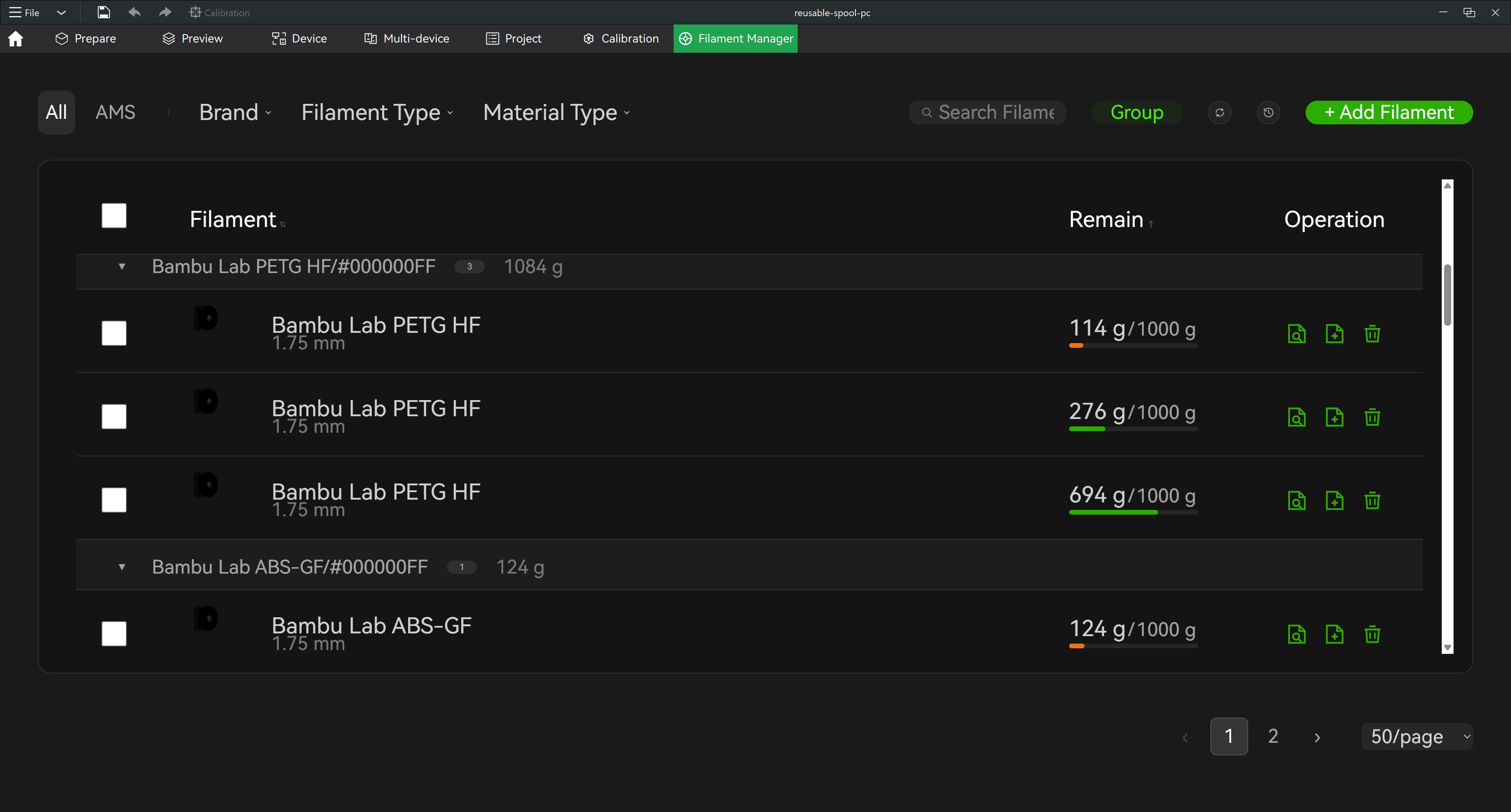Go to page 2
The width and height of the screenshot is (1511, 812).
[1273, 736]
